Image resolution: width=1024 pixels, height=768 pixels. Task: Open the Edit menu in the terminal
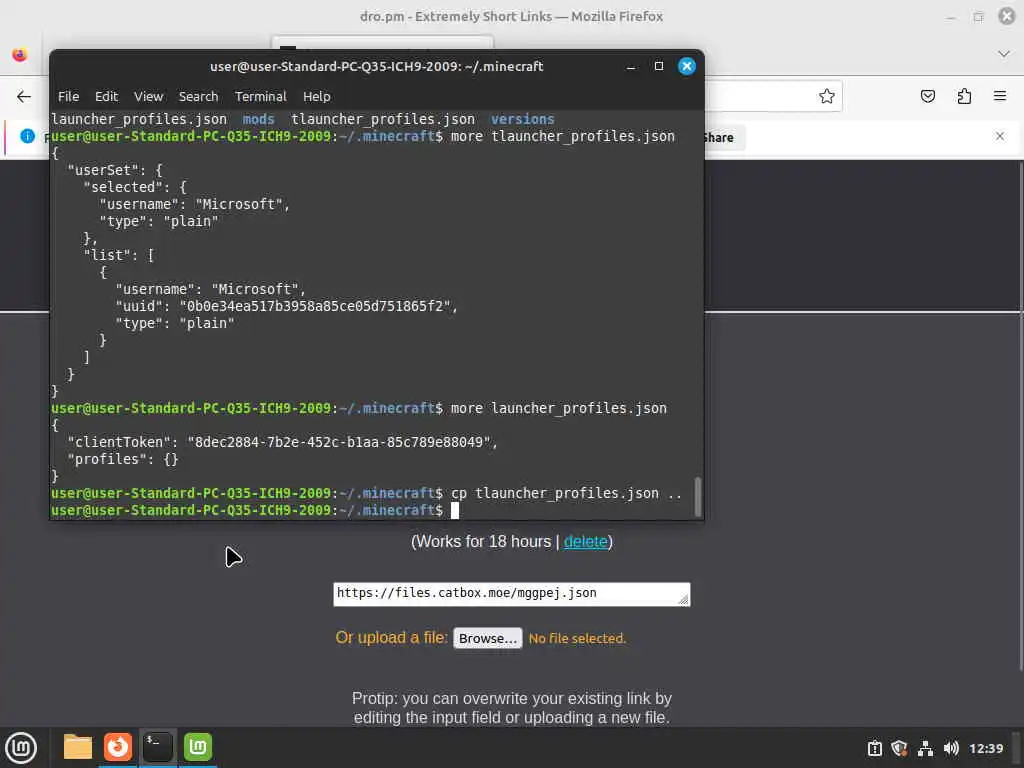106,97
